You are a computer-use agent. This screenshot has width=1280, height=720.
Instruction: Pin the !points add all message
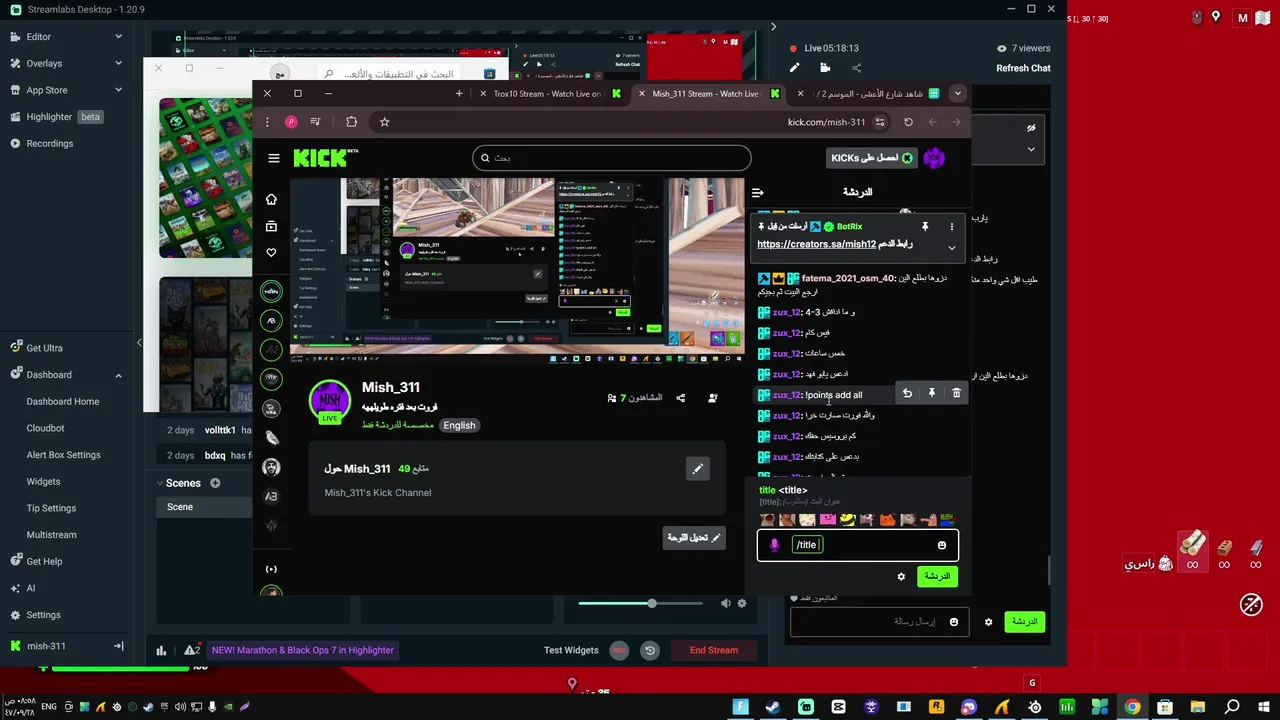point(931,394)
